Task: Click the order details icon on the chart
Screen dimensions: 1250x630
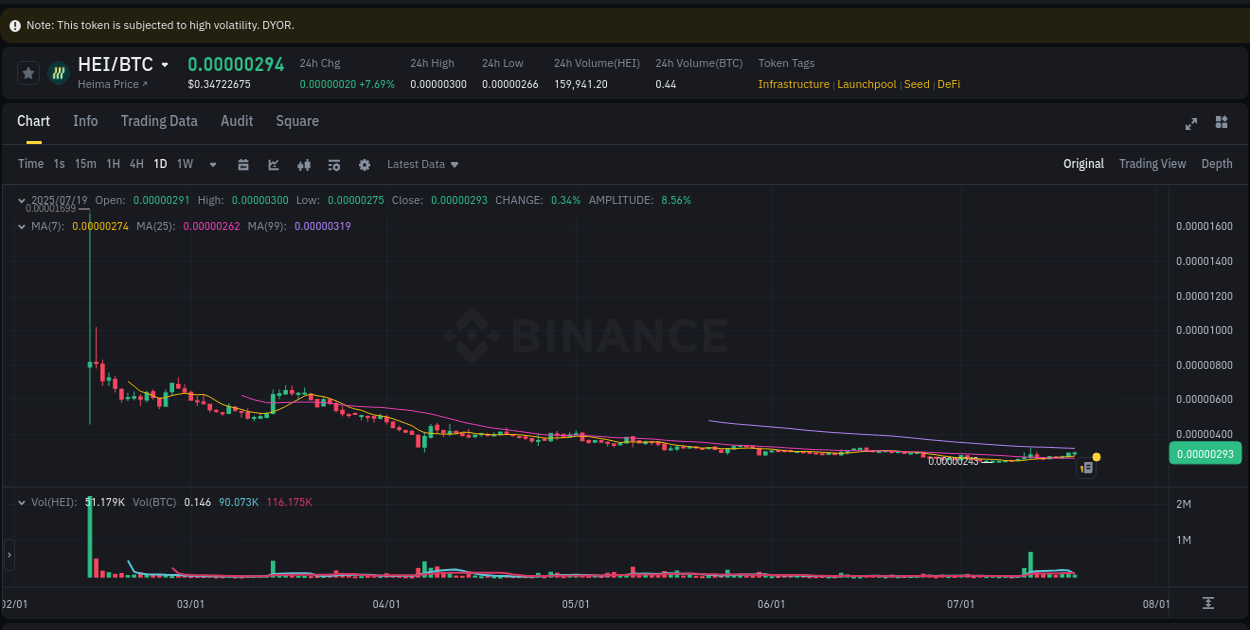Action: click(1086, 467)
